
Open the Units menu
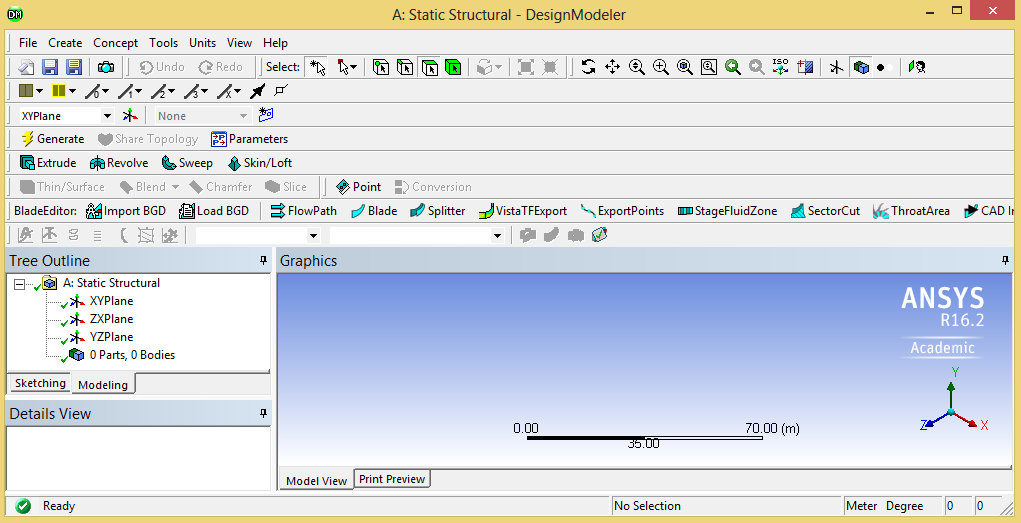coord(203,43)
